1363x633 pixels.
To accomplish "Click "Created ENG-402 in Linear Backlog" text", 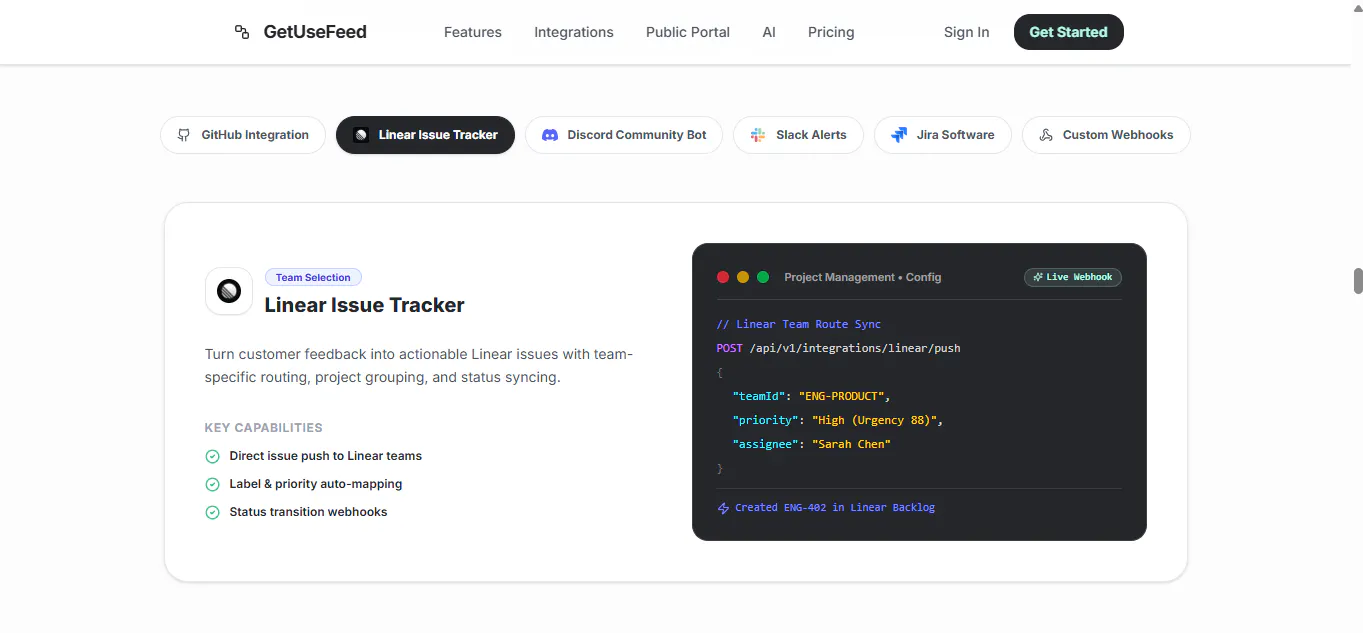I will (835, 508).
